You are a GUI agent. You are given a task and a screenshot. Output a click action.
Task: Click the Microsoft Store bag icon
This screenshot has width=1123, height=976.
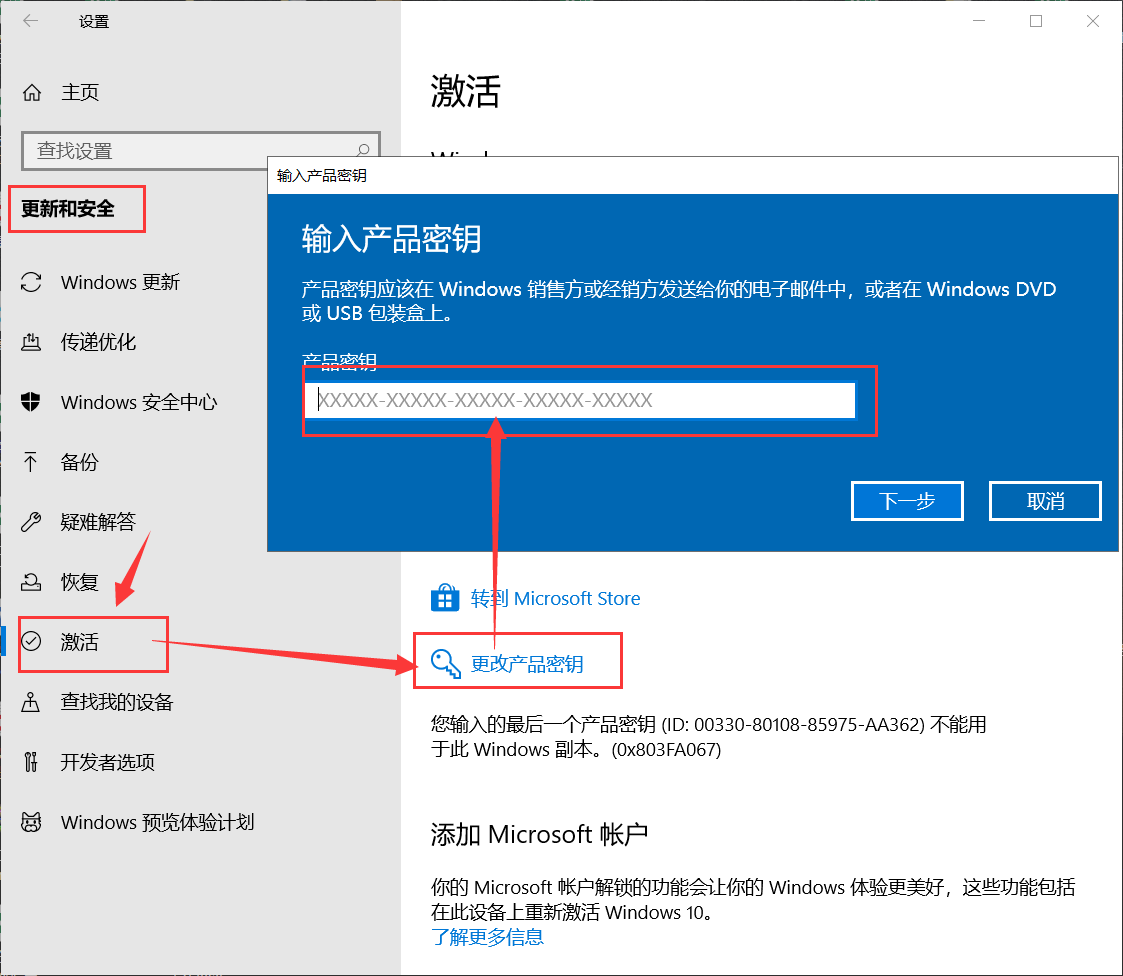445,598
